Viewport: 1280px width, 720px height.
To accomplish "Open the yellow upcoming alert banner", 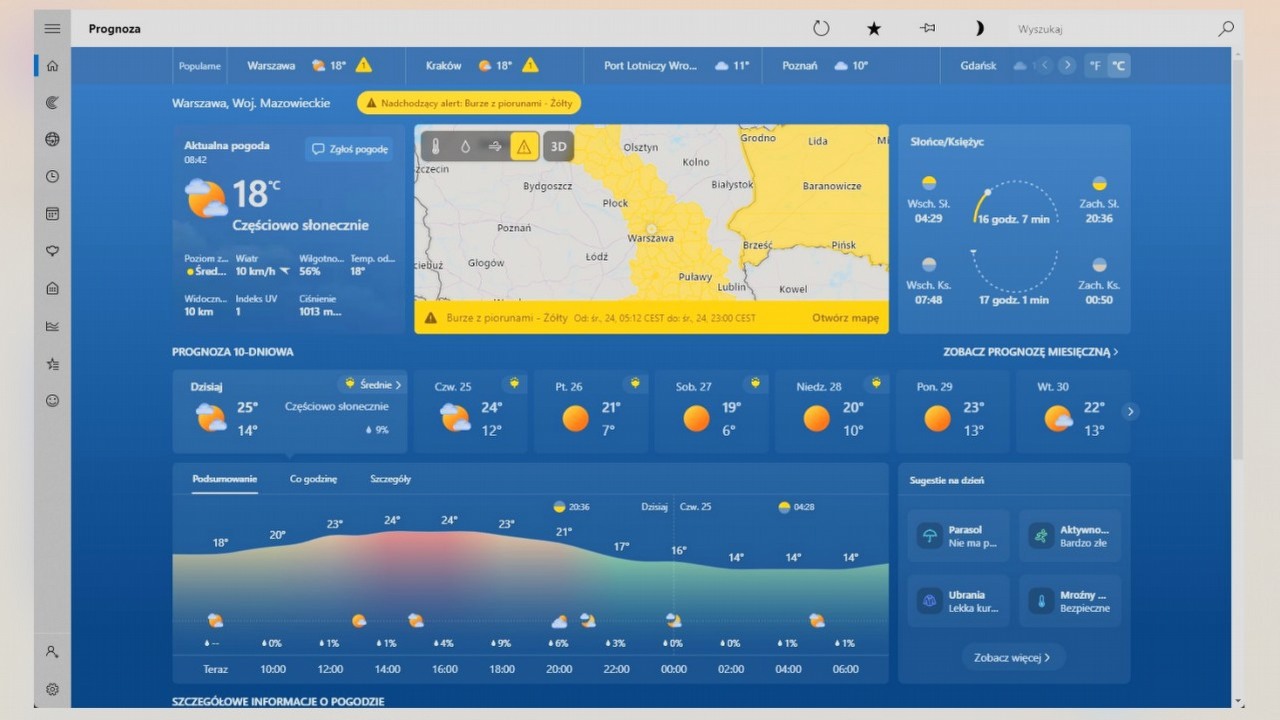I will coord(469,103).
